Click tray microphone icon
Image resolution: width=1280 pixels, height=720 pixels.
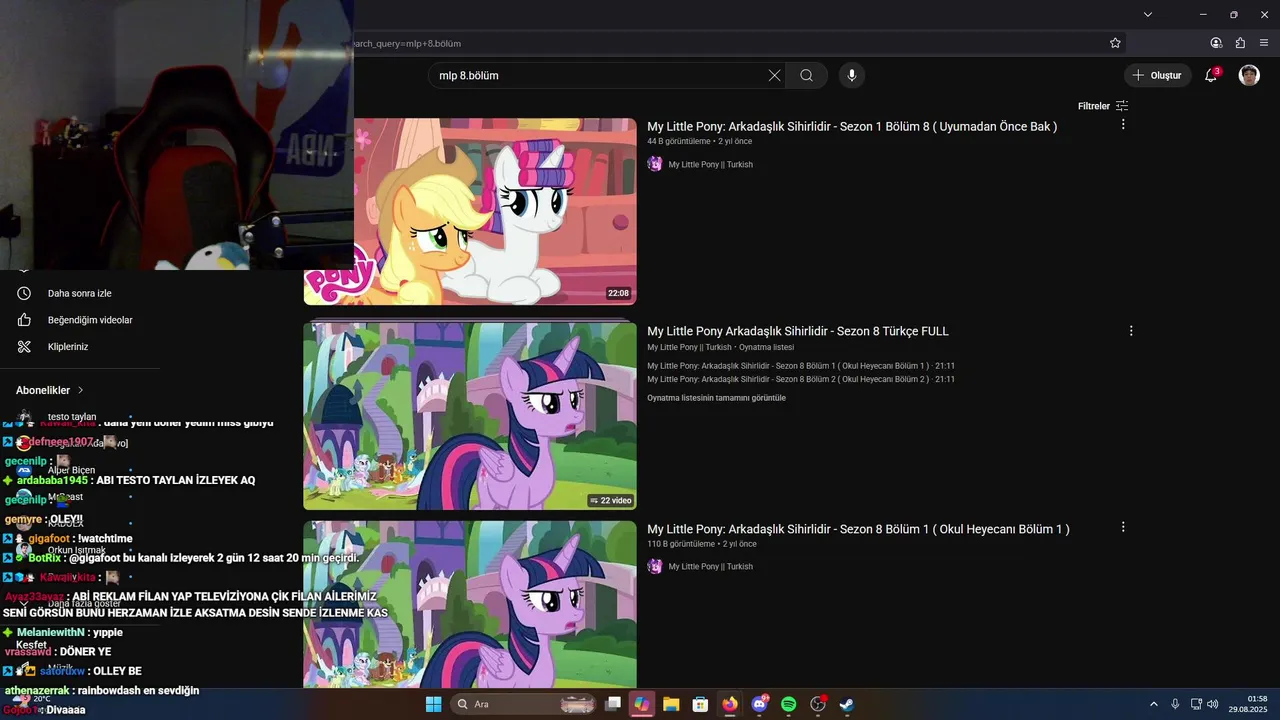pos(1175,704)
